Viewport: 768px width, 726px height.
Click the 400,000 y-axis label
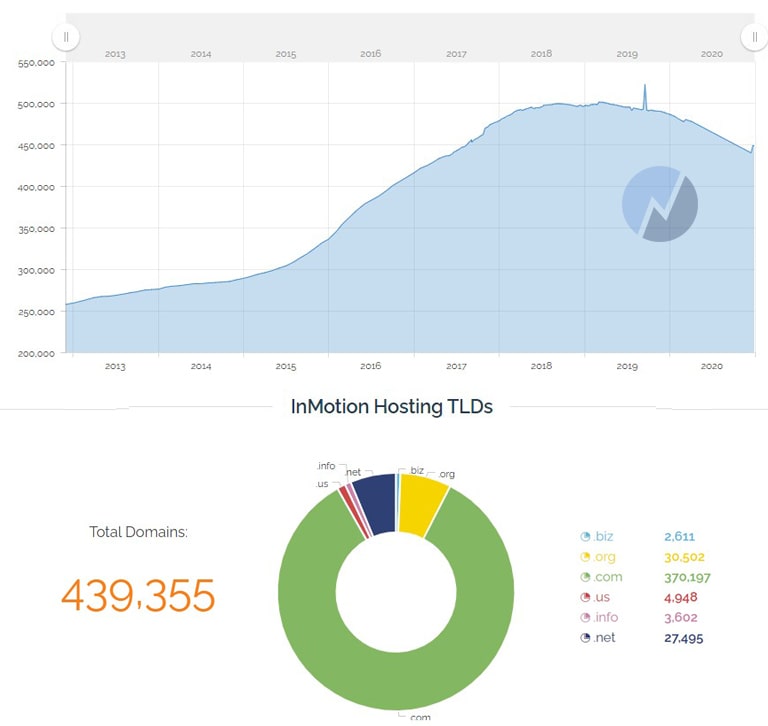click(x=36, y=188)
